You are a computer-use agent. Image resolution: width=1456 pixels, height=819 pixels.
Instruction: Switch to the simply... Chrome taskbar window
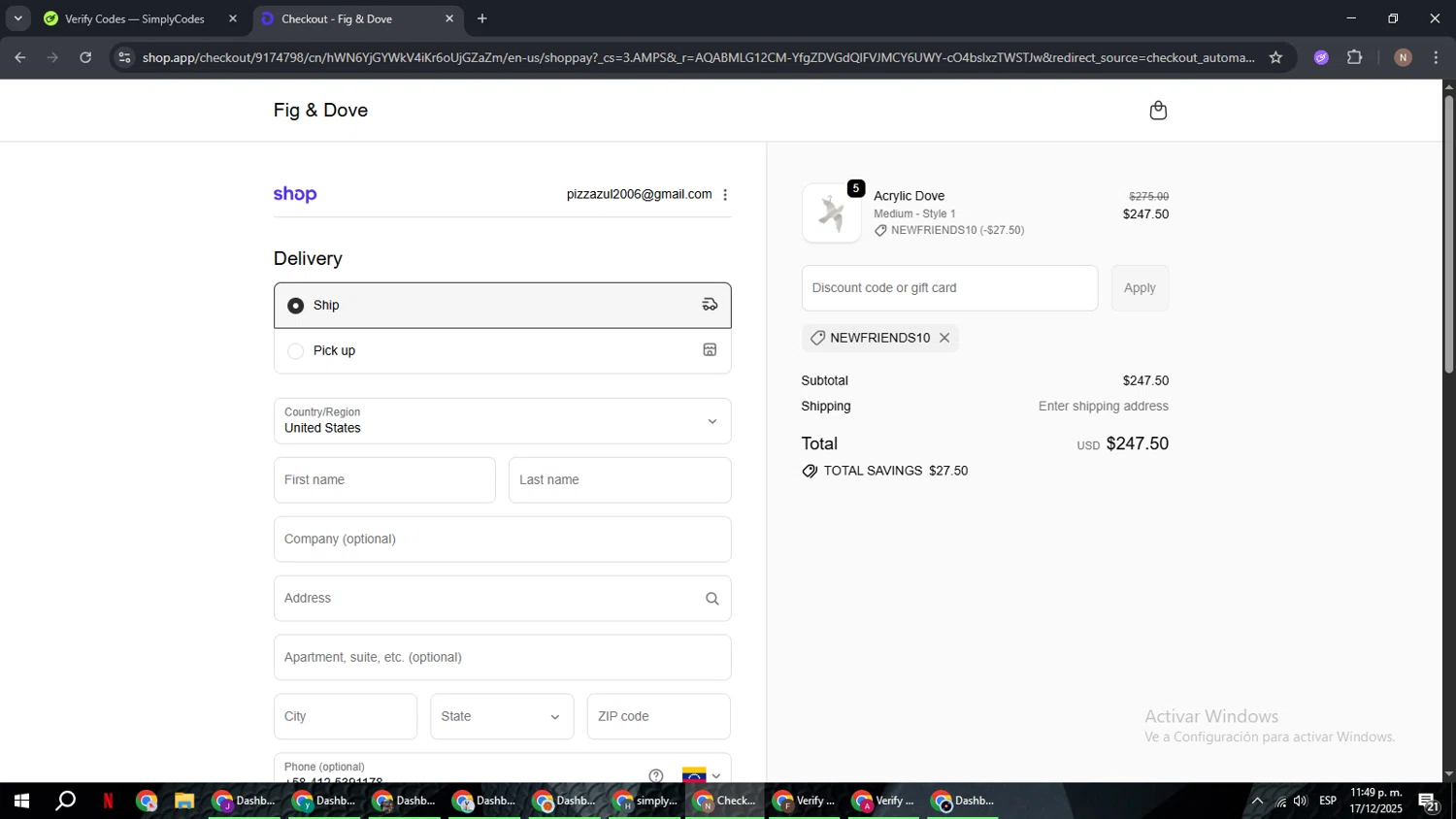coord(645,801)
